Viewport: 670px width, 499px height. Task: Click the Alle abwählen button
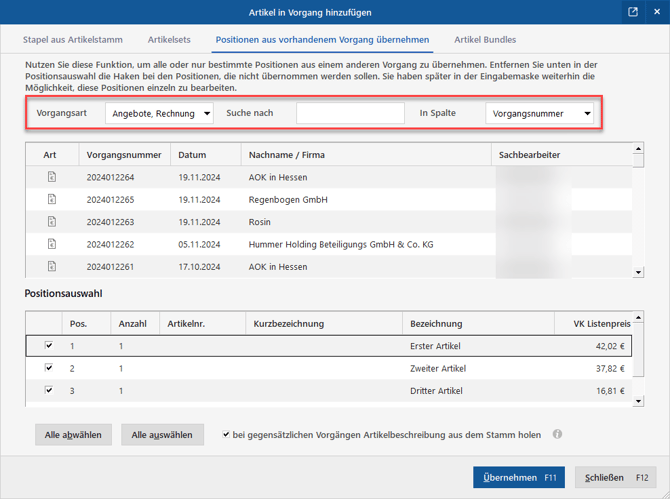tap(73, 434)
